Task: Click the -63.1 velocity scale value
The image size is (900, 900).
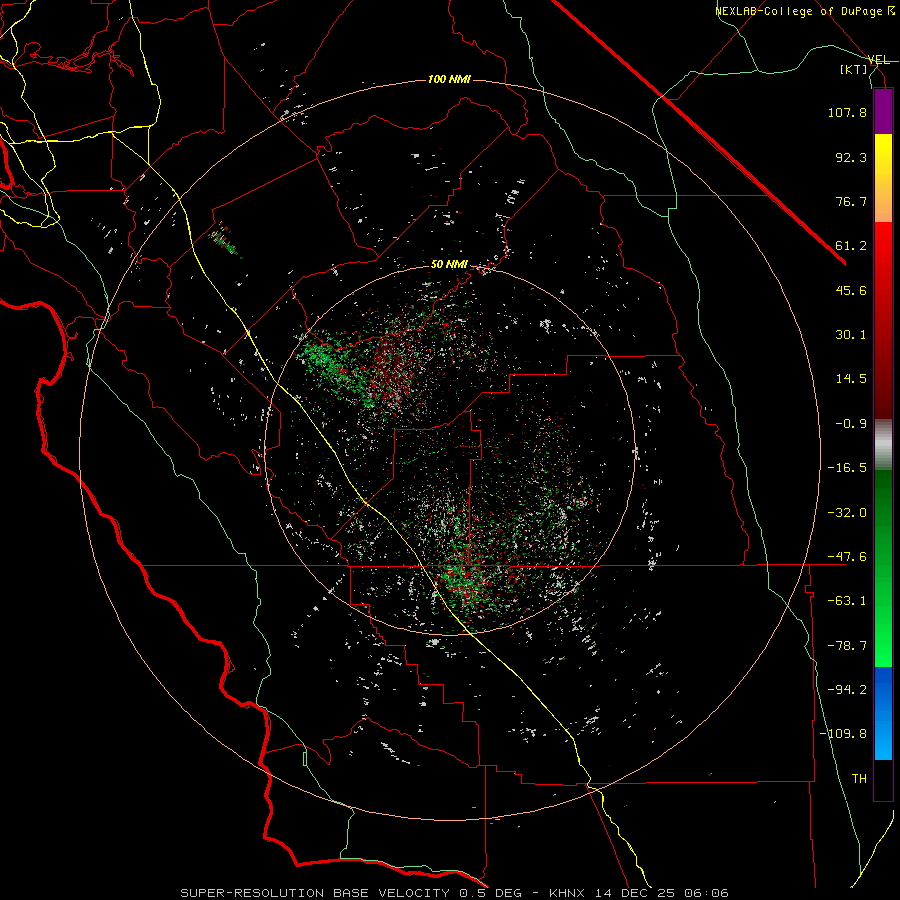Action: [x=847, y=601]
